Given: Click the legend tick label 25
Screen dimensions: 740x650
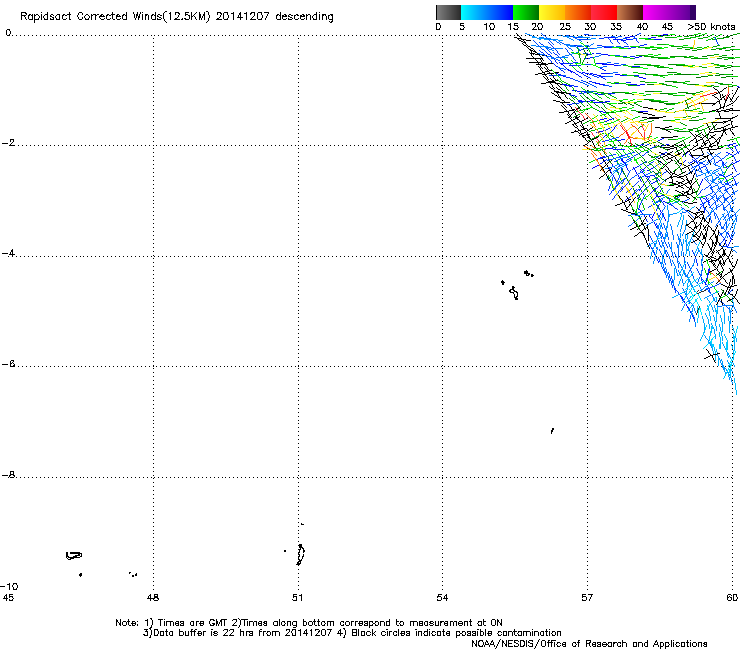Looking at the screenshot, I should [565, 27].
